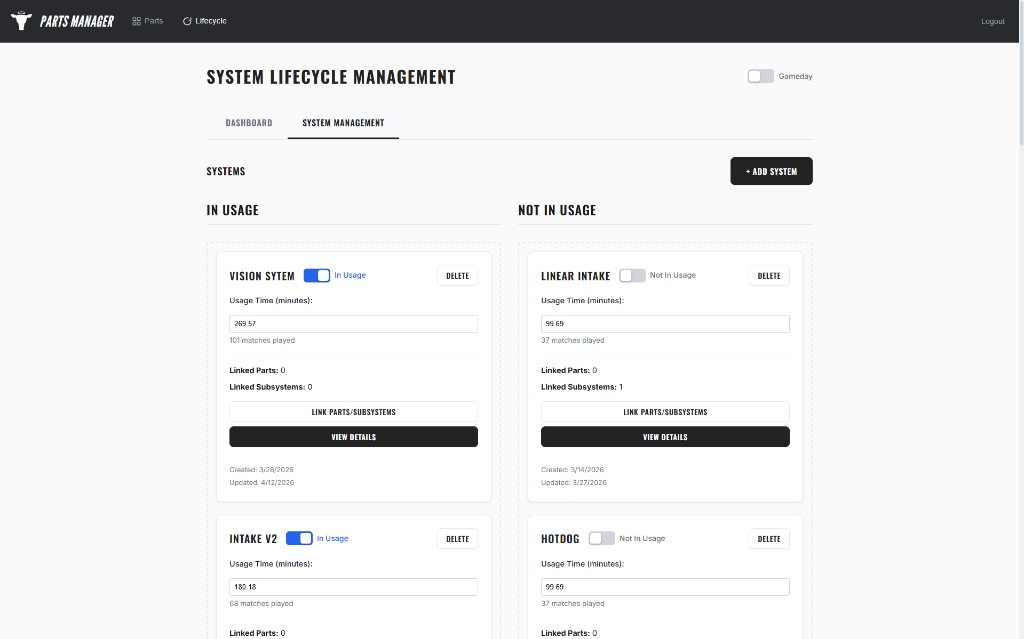The height and width of the screenshot is (639, 1024).
Task: Enable usage toggle for Hotdog system
Action: pos(601,538)
